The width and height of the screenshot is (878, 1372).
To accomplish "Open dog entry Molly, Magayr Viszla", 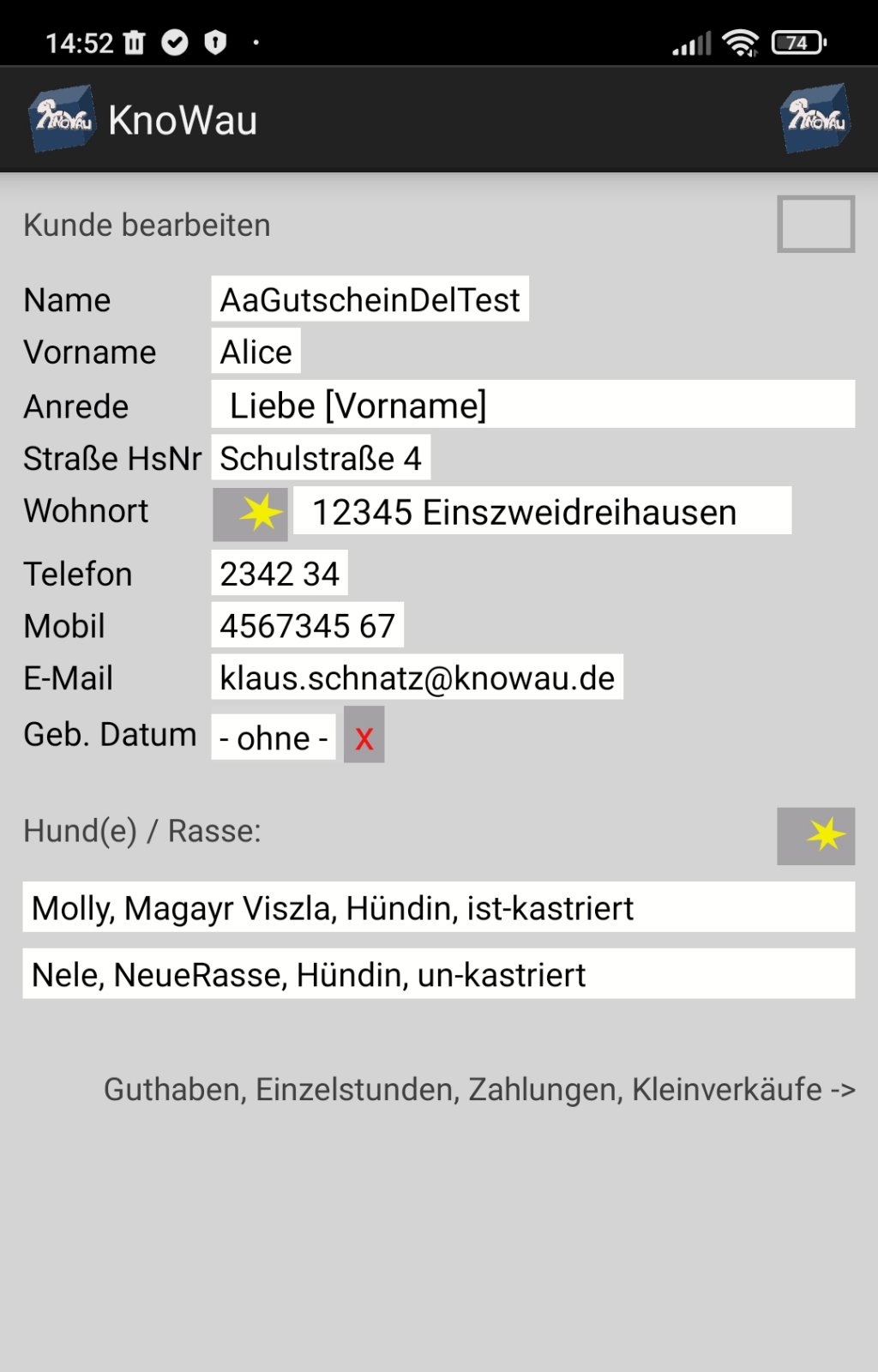I will point(438,907).
